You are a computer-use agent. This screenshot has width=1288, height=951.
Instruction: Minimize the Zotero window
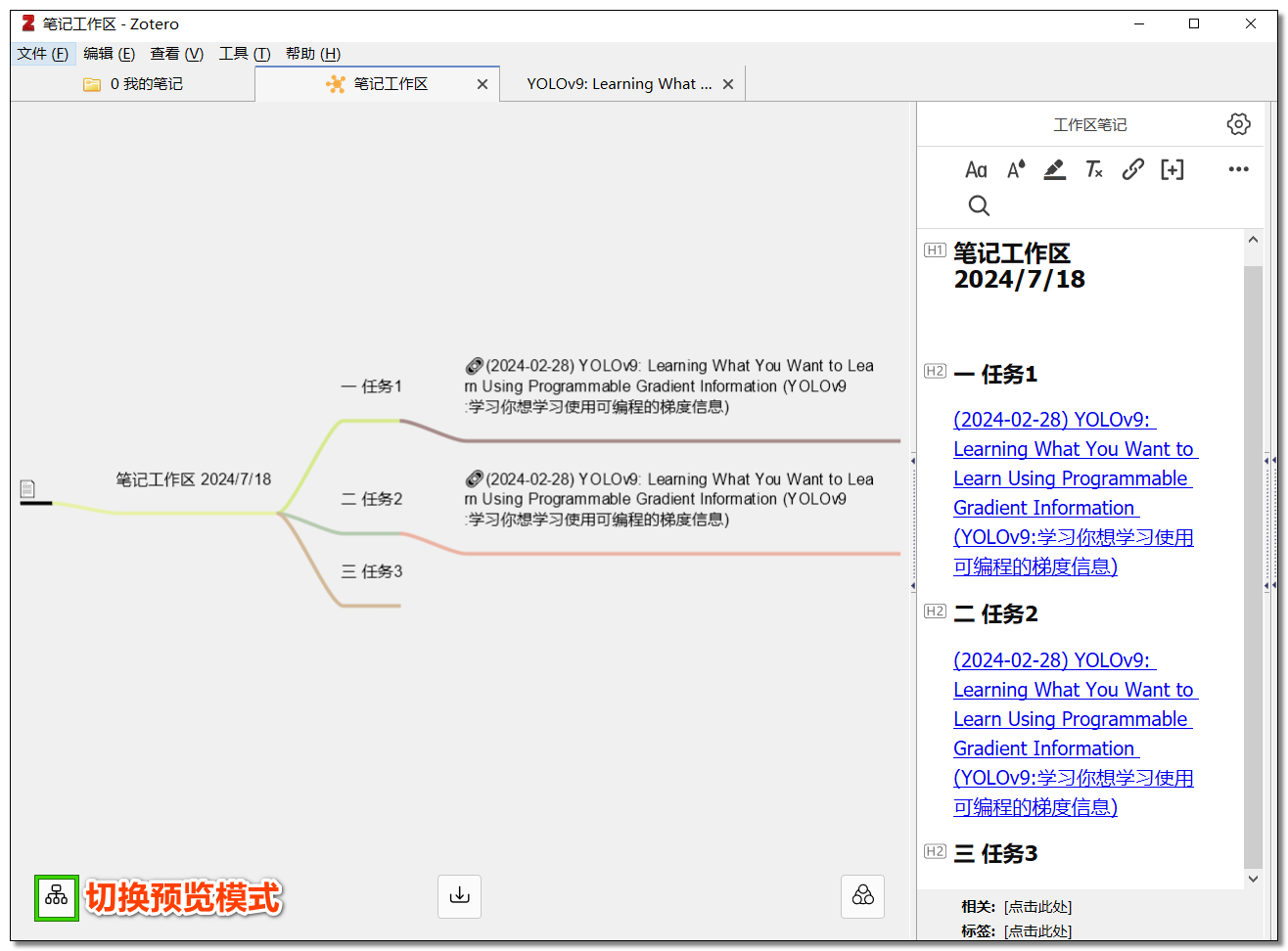click(1139, 23)
